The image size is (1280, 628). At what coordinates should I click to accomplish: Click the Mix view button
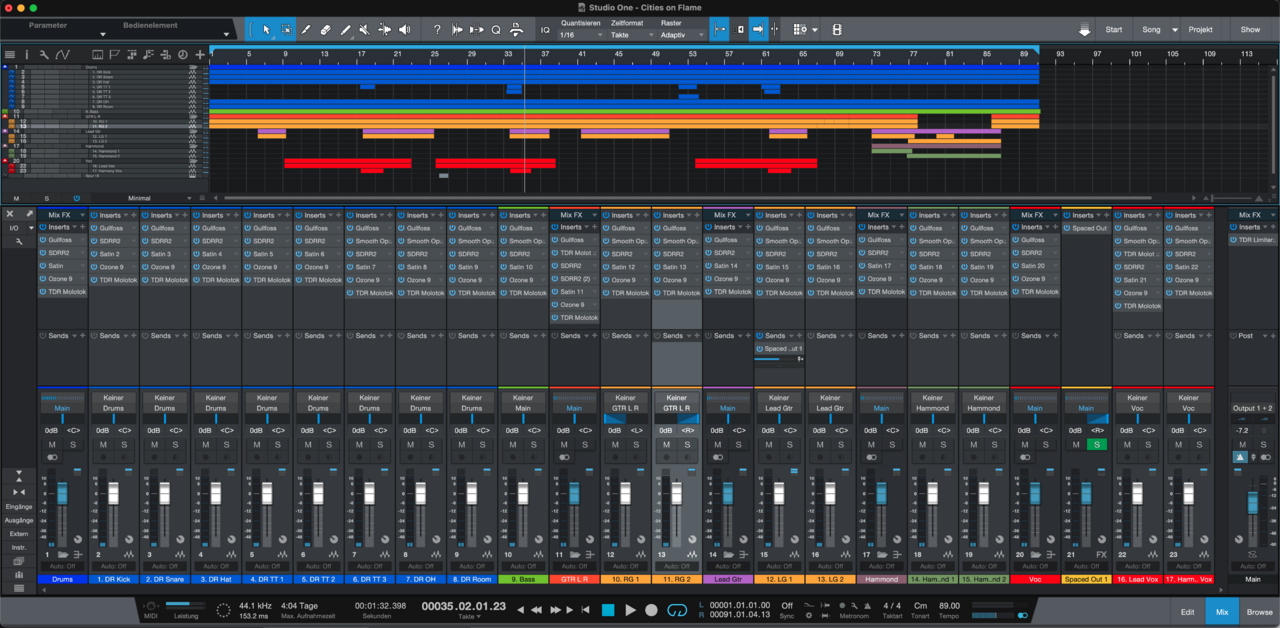[x=1222, y=612]
